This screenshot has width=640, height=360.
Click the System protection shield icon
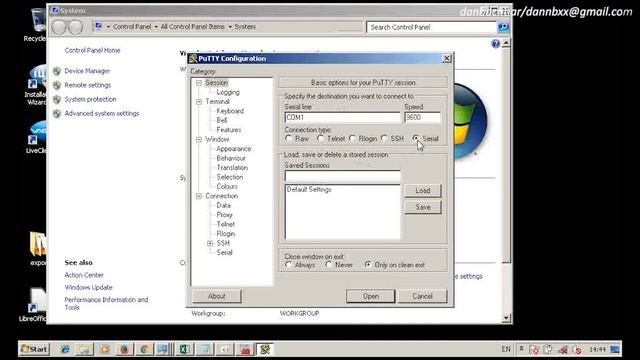[x=57, y=99]
